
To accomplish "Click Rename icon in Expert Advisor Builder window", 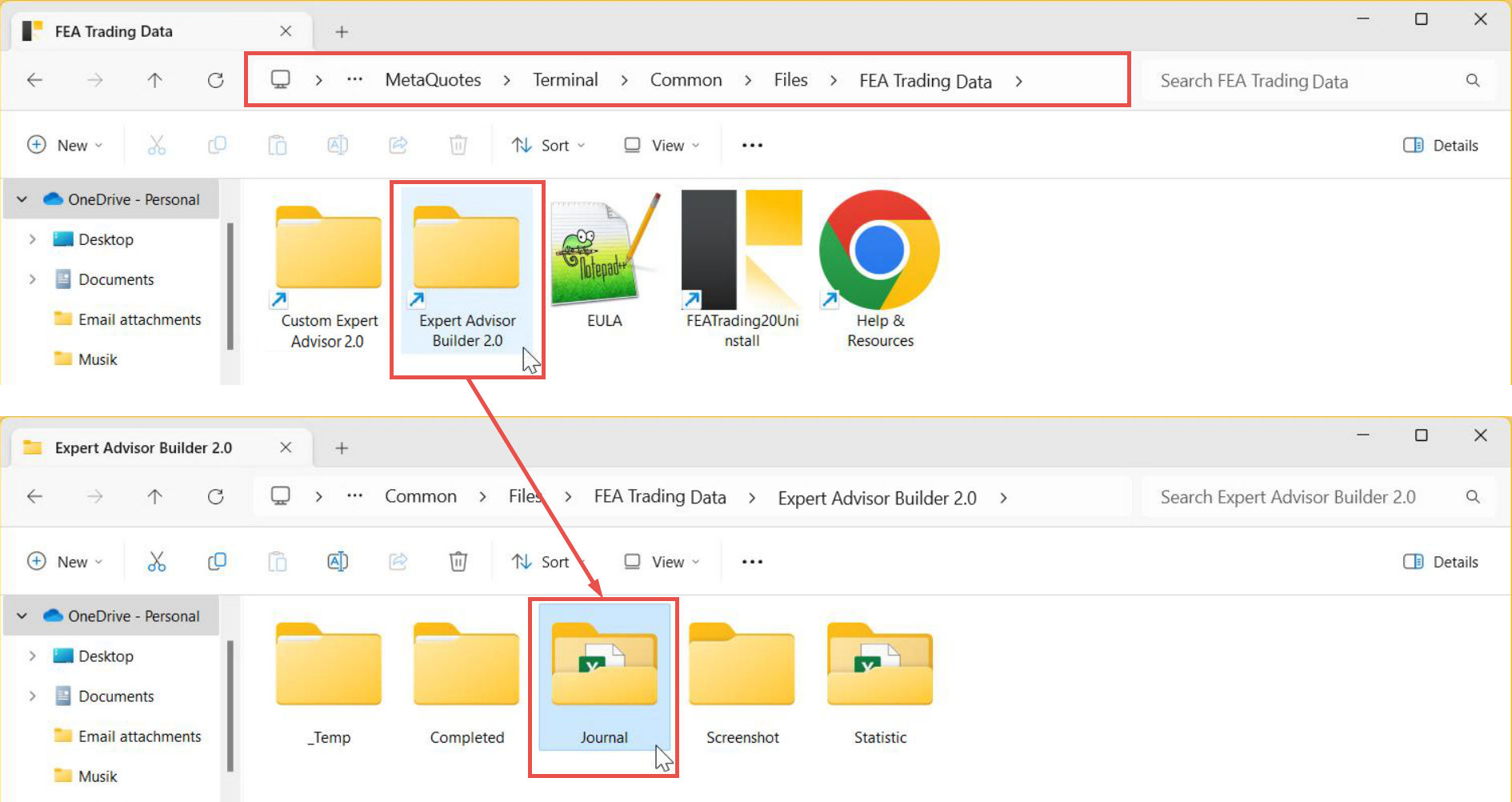I will click(x=338, y=562).
